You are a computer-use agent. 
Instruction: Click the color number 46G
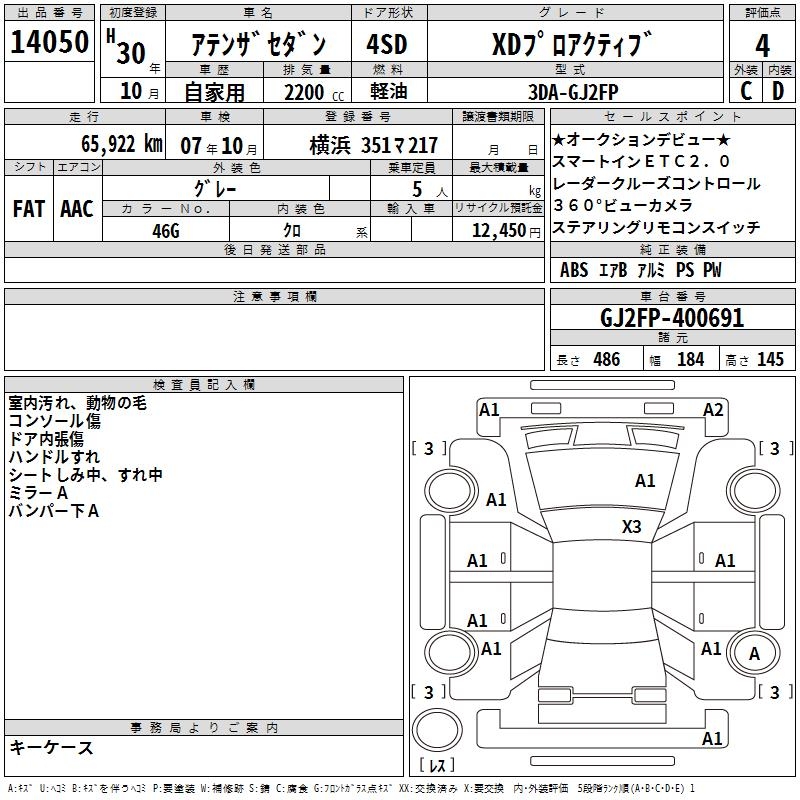pos(166,229)
